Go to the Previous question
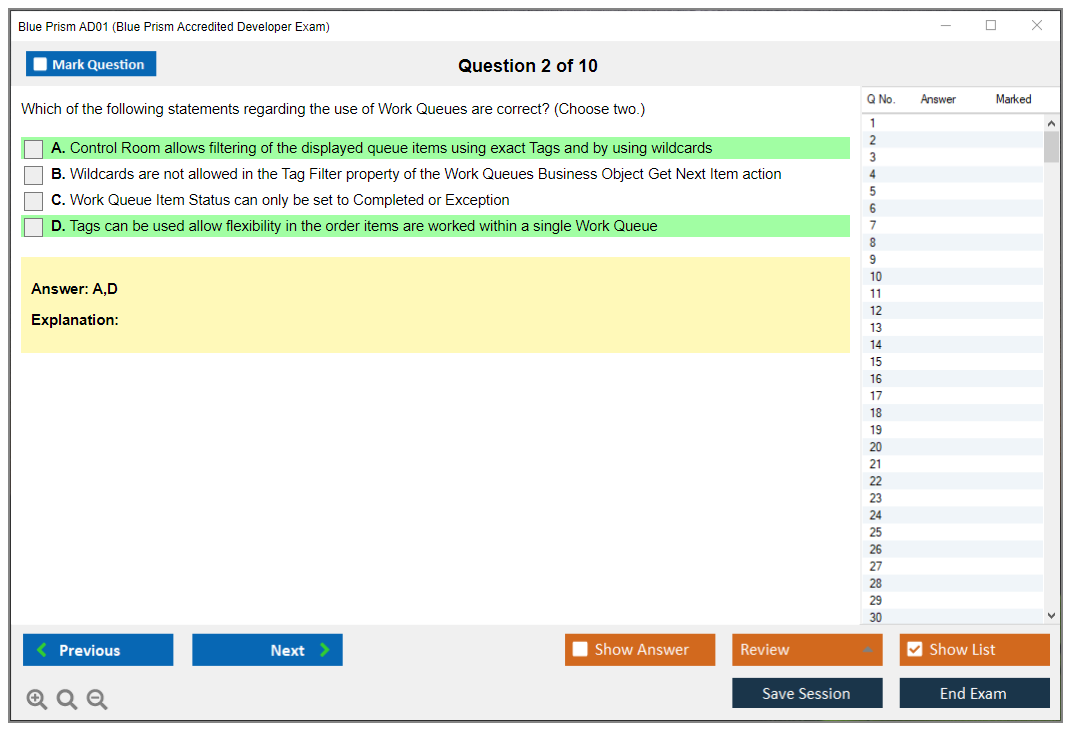1075x735 pixels. point(98,650)
